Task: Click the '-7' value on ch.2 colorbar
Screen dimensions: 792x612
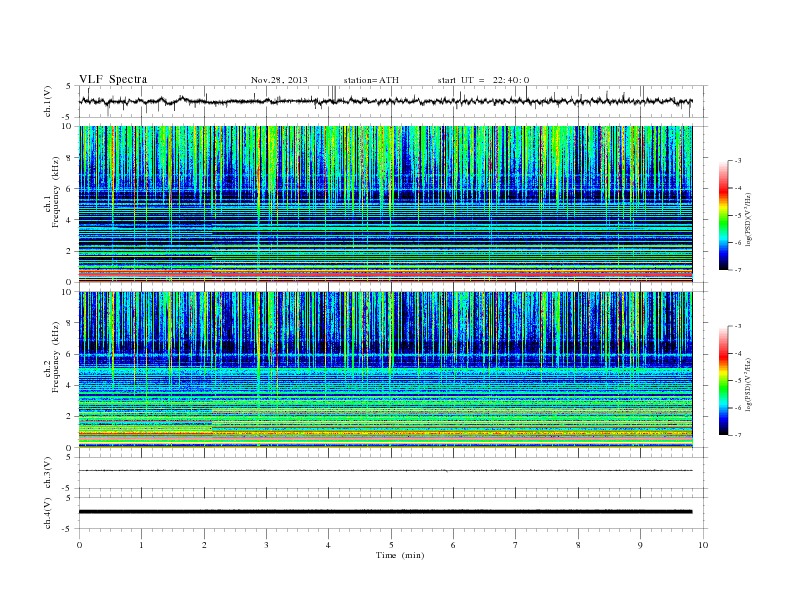Action: 737,435
